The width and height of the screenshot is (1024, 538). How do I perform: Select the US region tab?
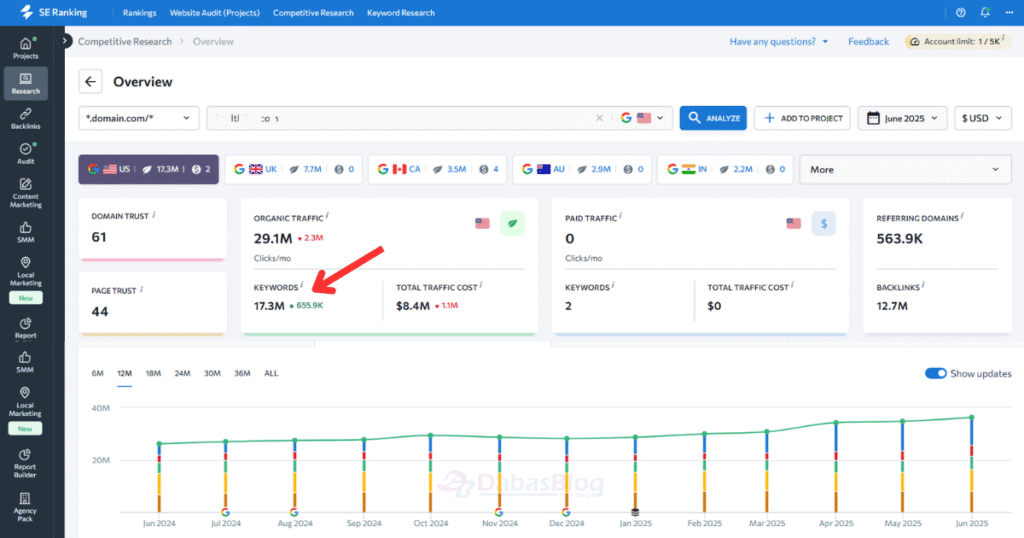coord(149,169)
